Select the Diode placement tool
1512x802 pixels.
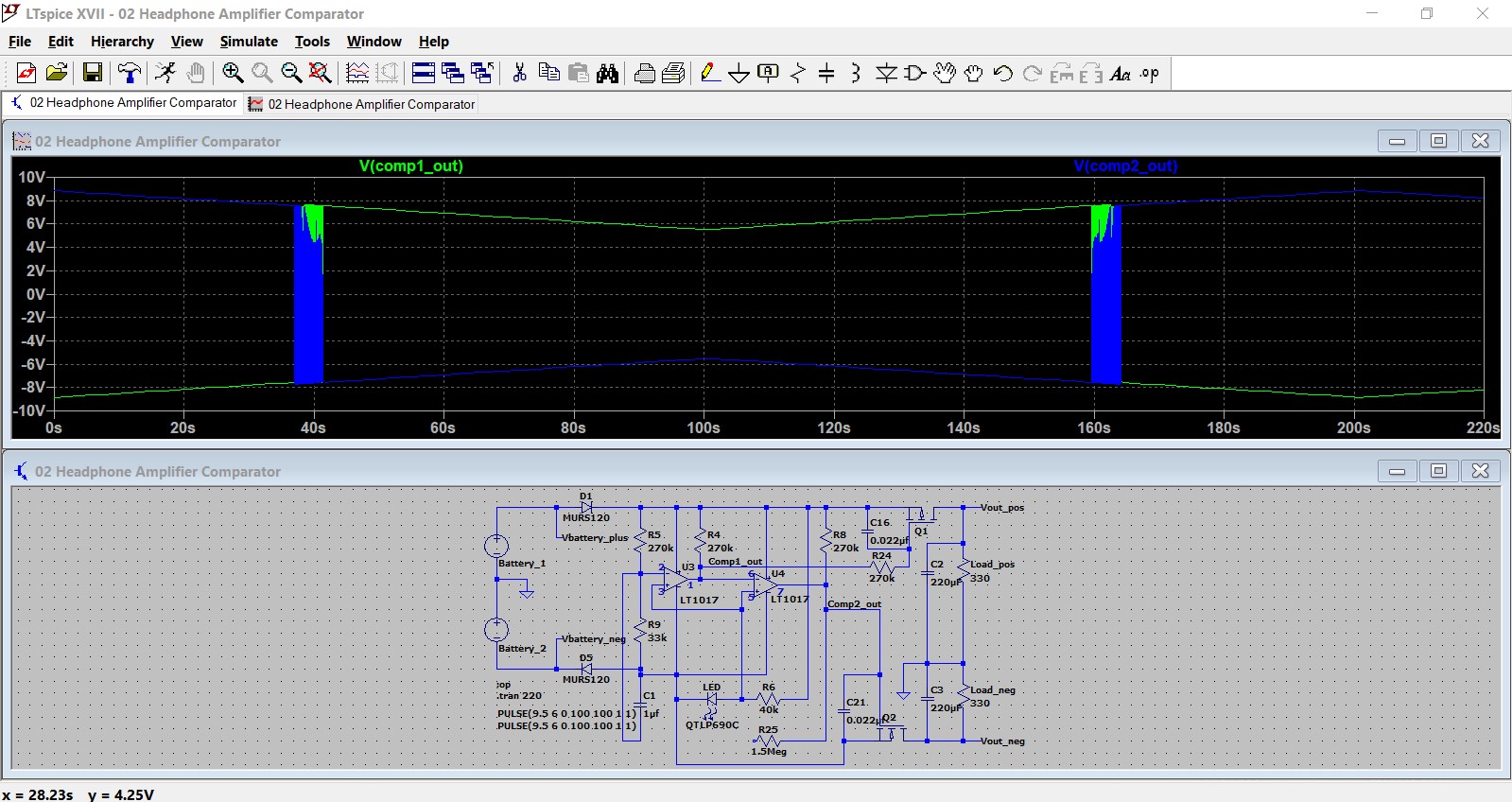[x=886, y=73]
